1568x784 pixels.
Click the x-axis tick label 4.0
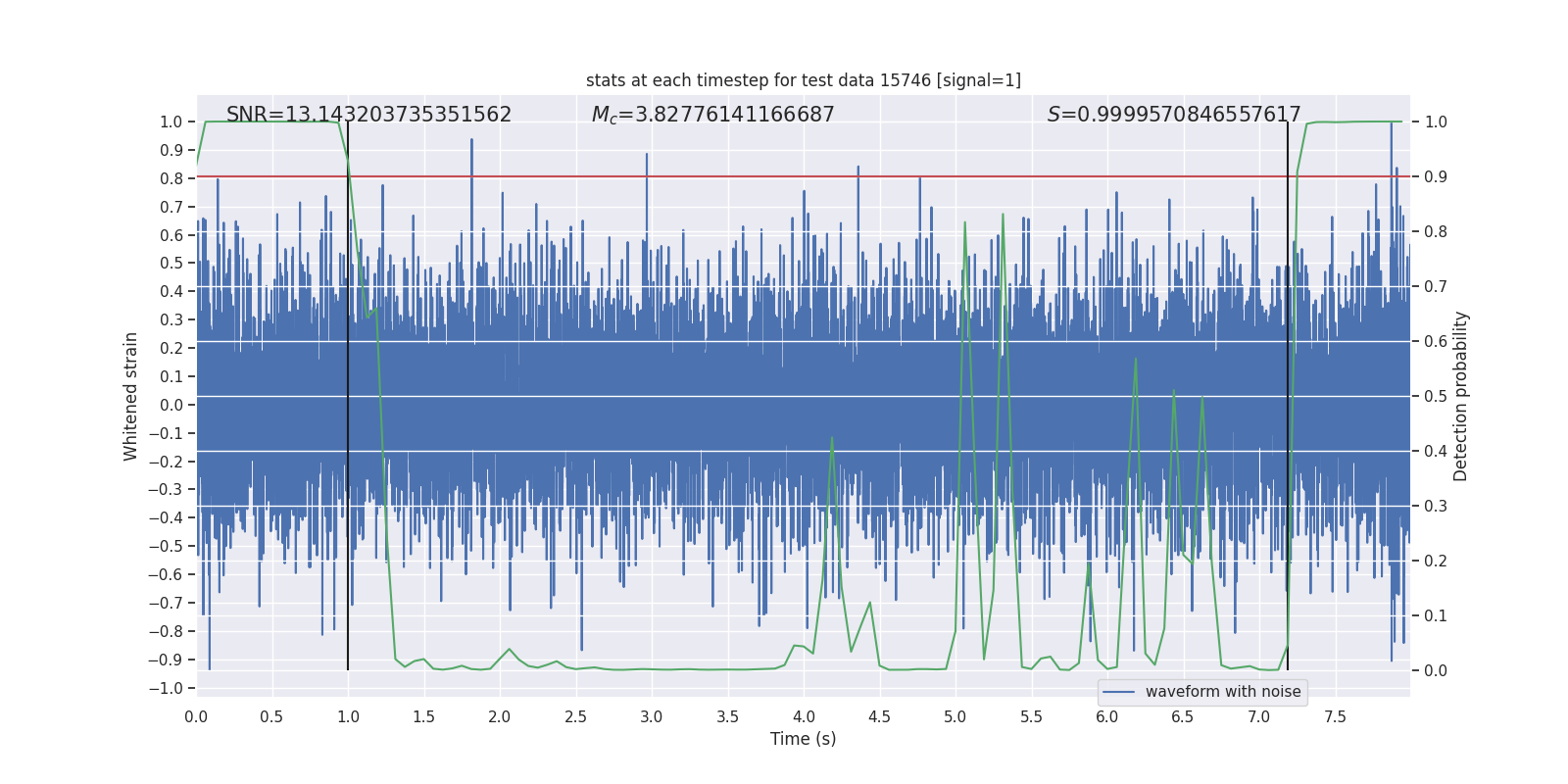tap(804, 717)
